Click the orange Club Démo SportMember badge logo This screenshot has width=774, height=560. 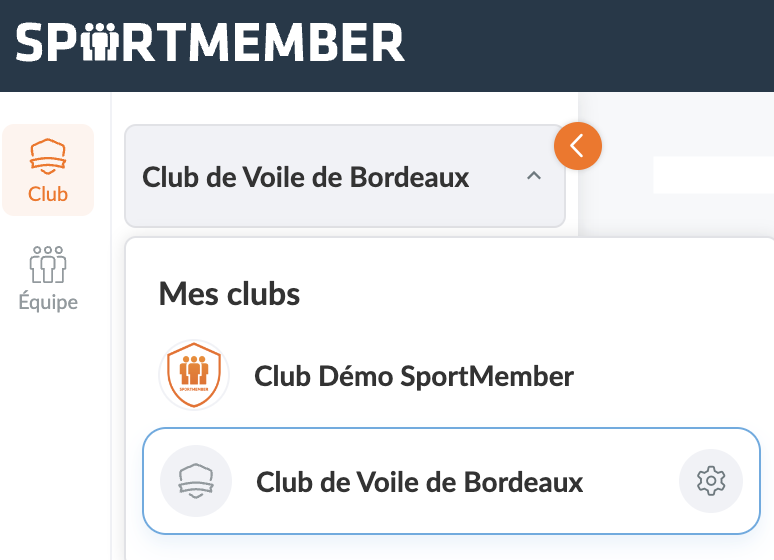click(x=194, y=377)
